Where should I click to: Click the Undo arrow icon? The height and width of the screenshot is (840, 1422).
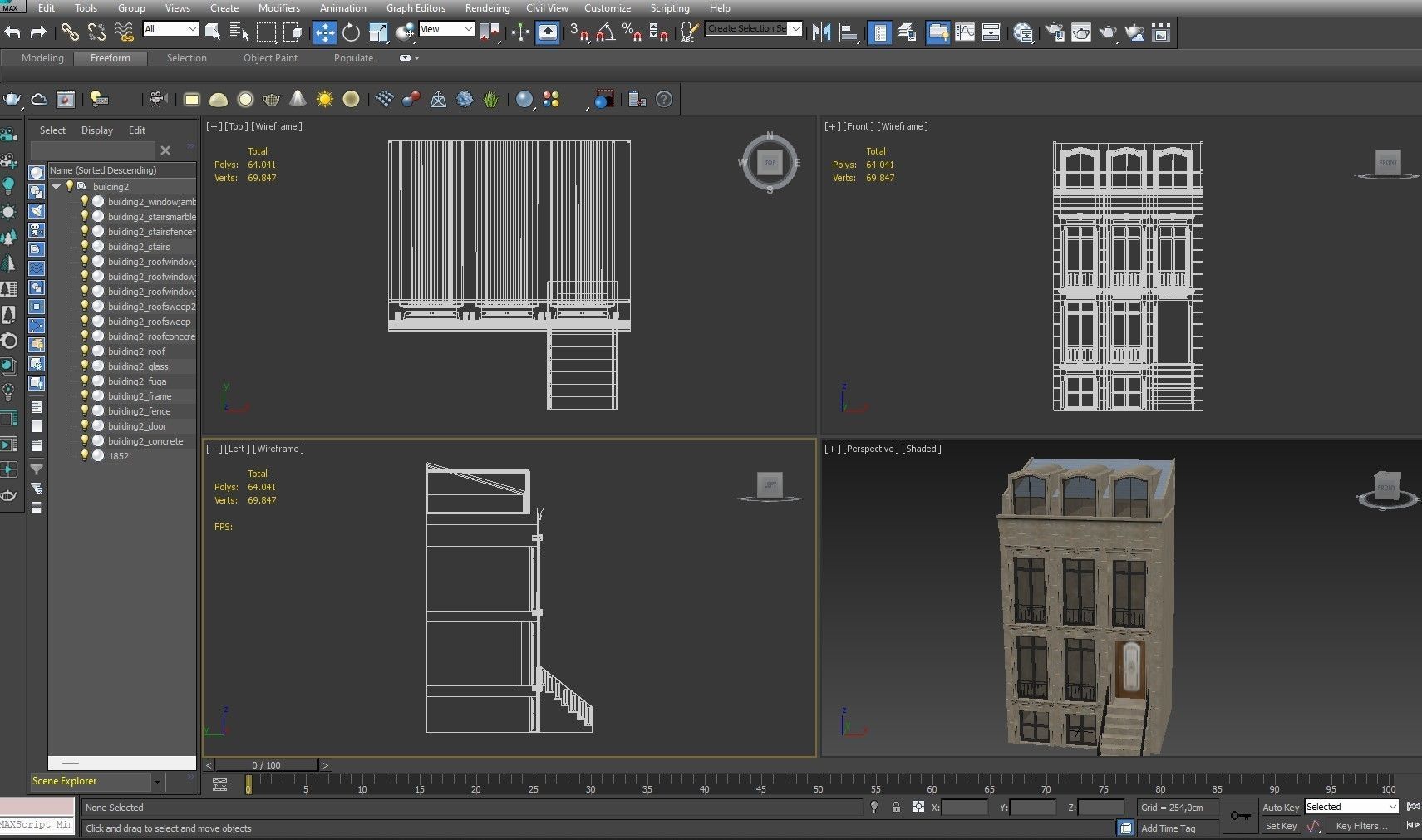coord(12,32)
